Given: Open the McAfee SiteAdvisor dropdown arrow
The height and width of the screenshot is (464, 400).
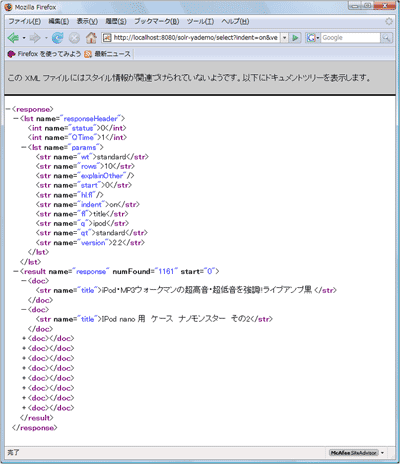Looking at the screenshot, I should pyautogui.click(x=382, y=453).
